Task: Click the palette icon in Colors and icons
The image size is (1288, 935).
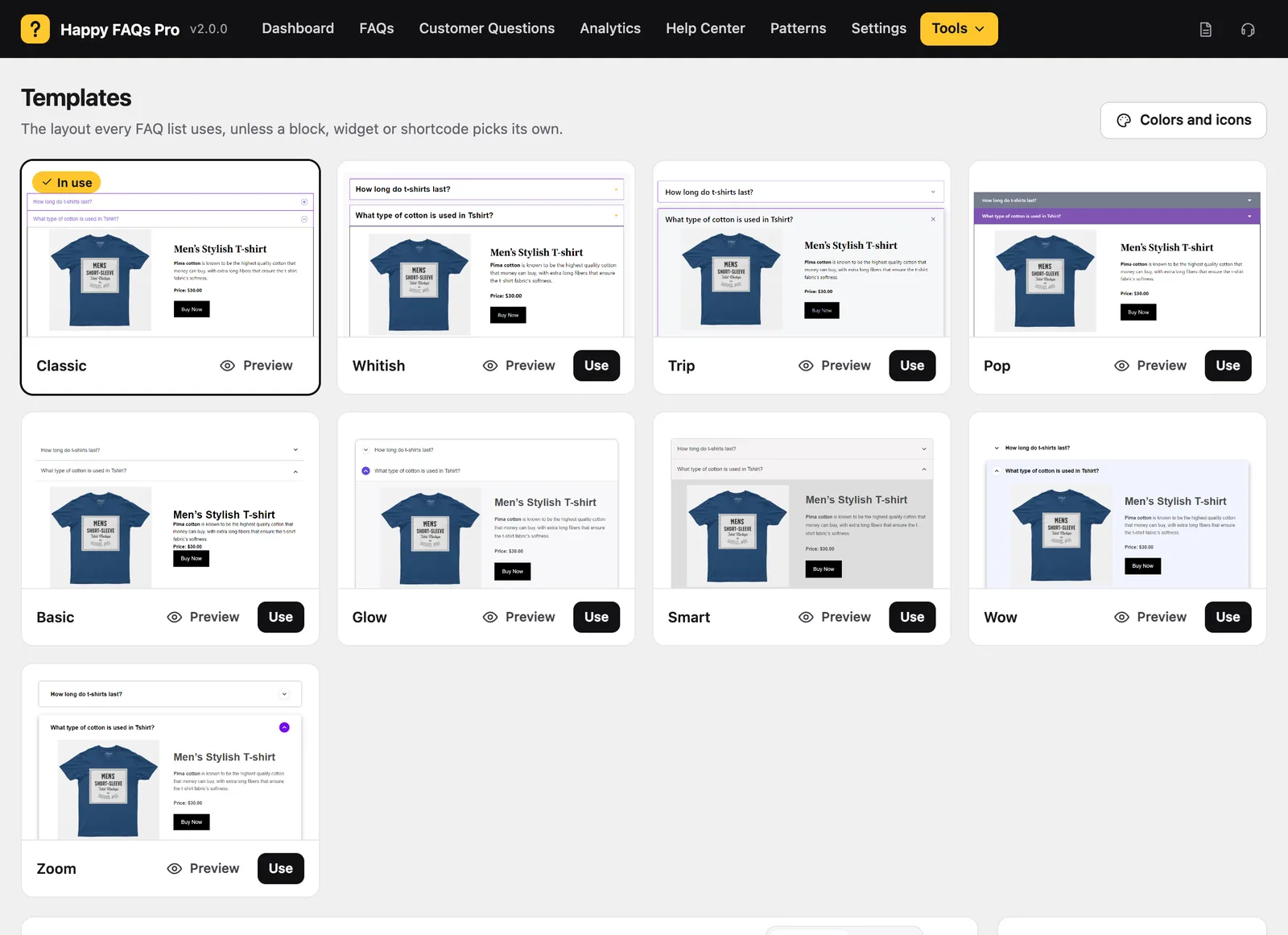Action: coord(1124,121)
